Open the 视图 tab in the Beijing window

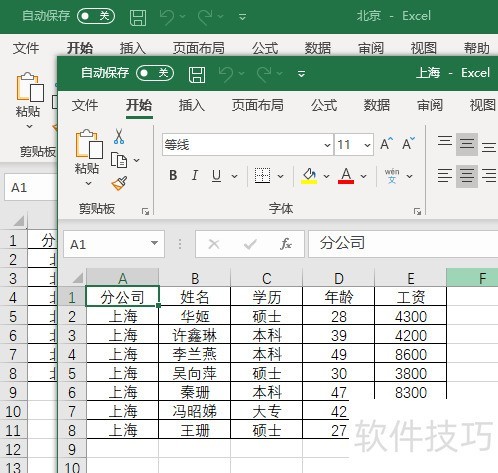pos(424,48)
